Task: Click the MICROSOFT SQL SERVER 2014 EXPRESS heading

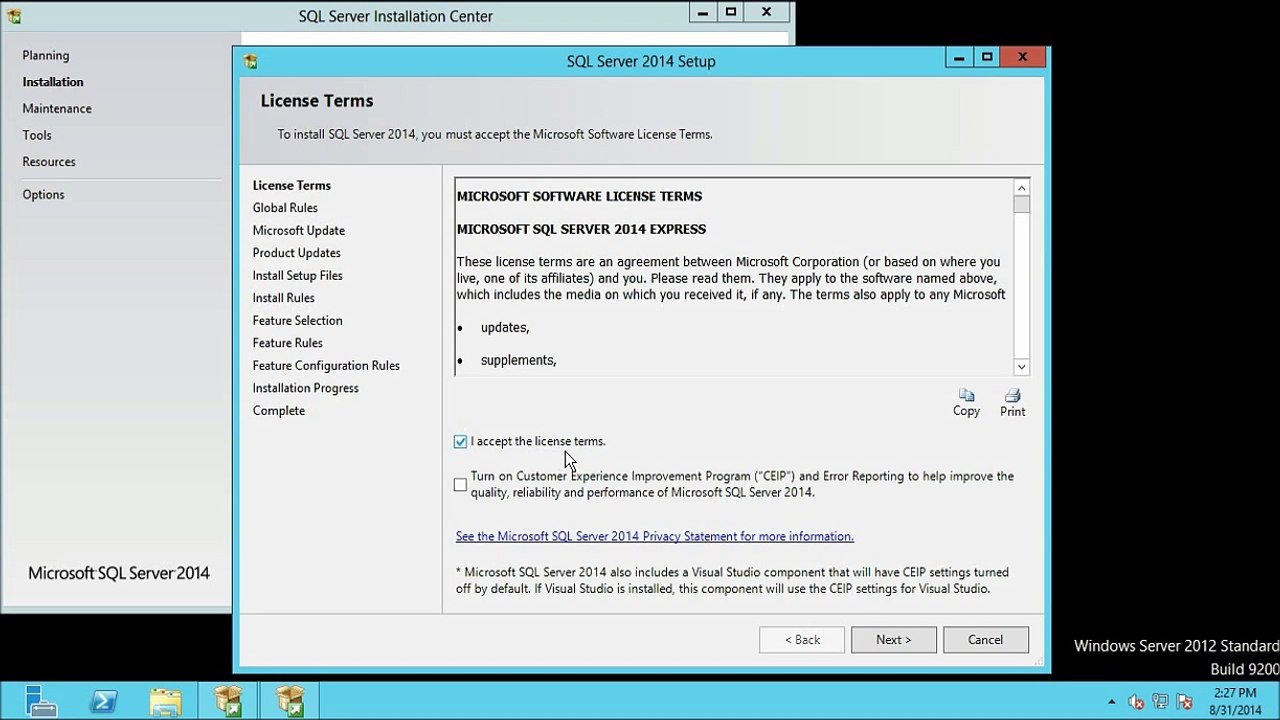Action: coord(581,229)
